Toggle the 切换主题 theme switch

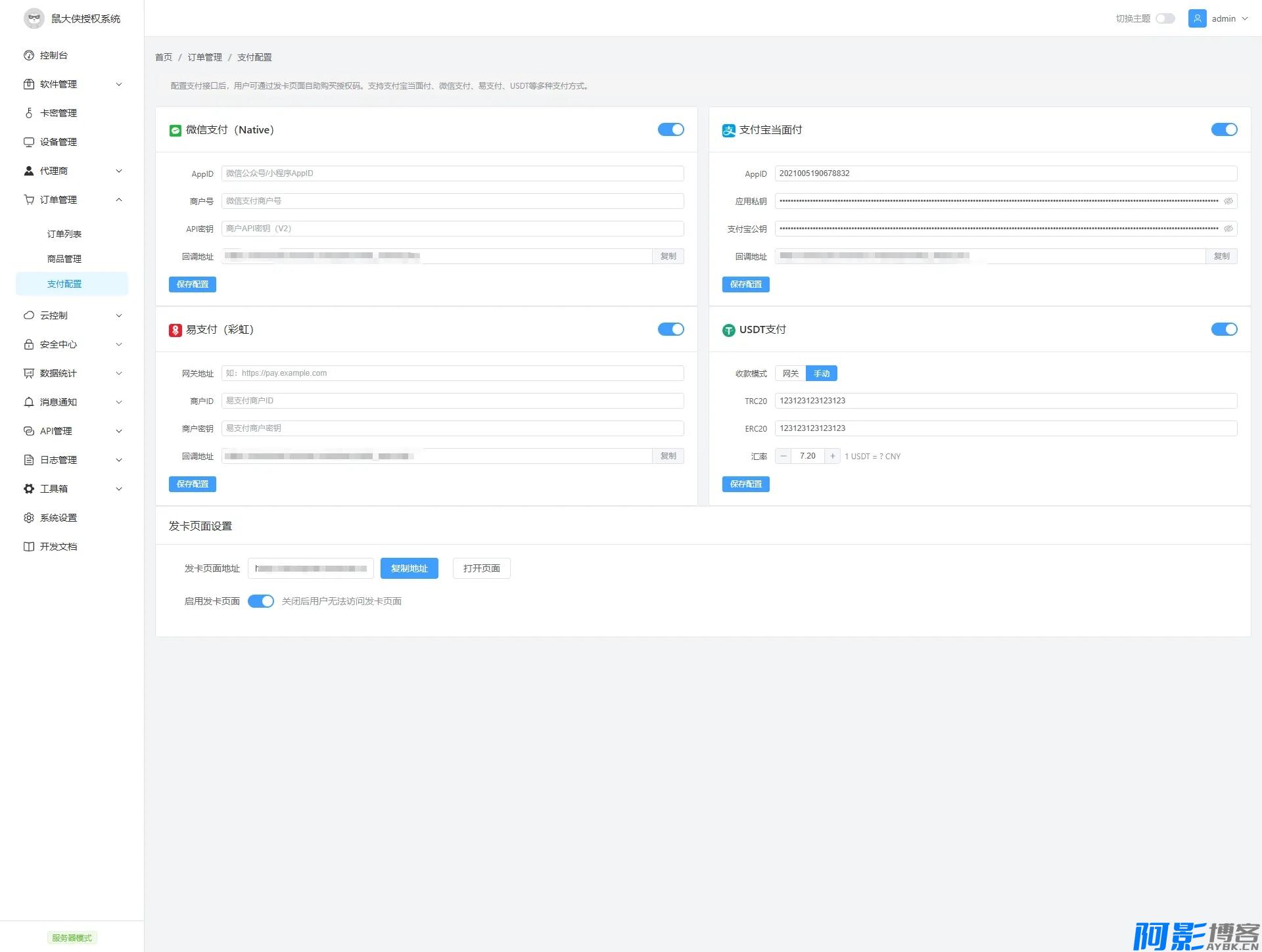tap(1165, 18)
